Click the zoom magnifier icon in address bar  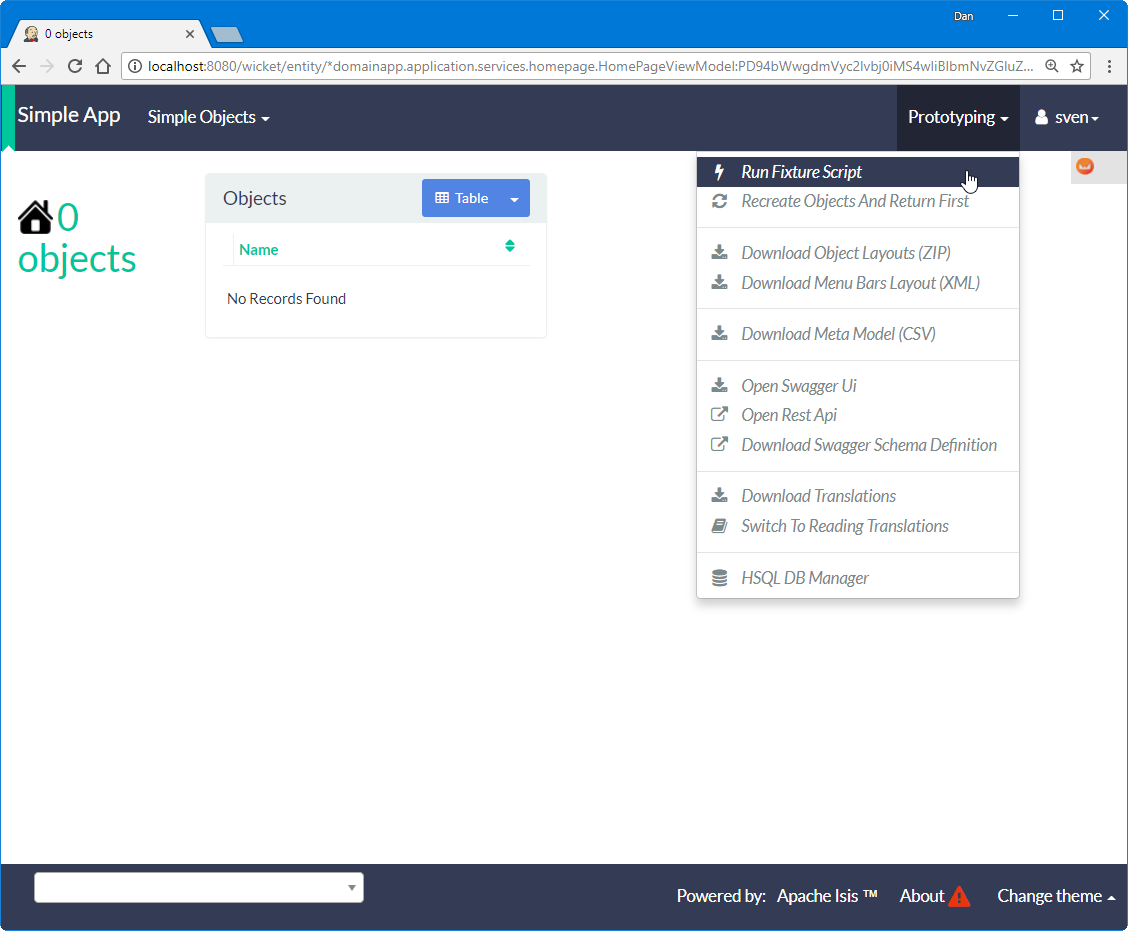click(x=1052, y=66)
